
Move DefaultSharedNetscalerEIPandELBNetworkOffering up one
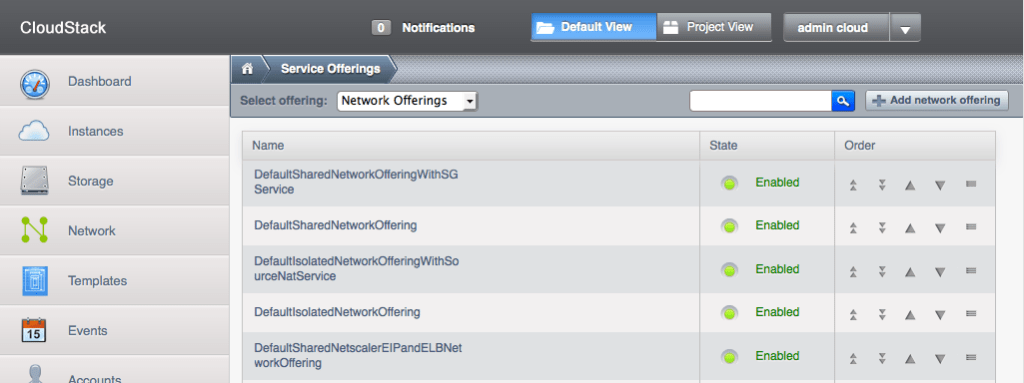click(x=910, y=359)
